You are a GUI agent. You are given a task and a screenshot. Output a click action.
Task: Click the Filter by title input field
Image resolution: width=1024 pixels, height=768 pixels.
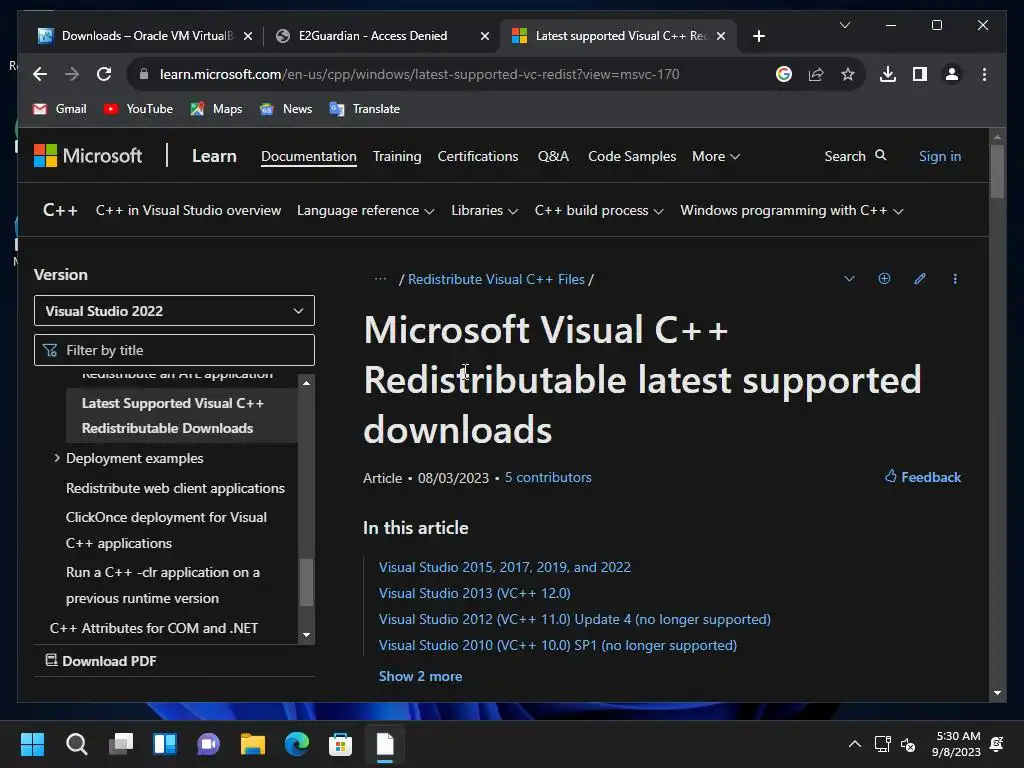174,350
